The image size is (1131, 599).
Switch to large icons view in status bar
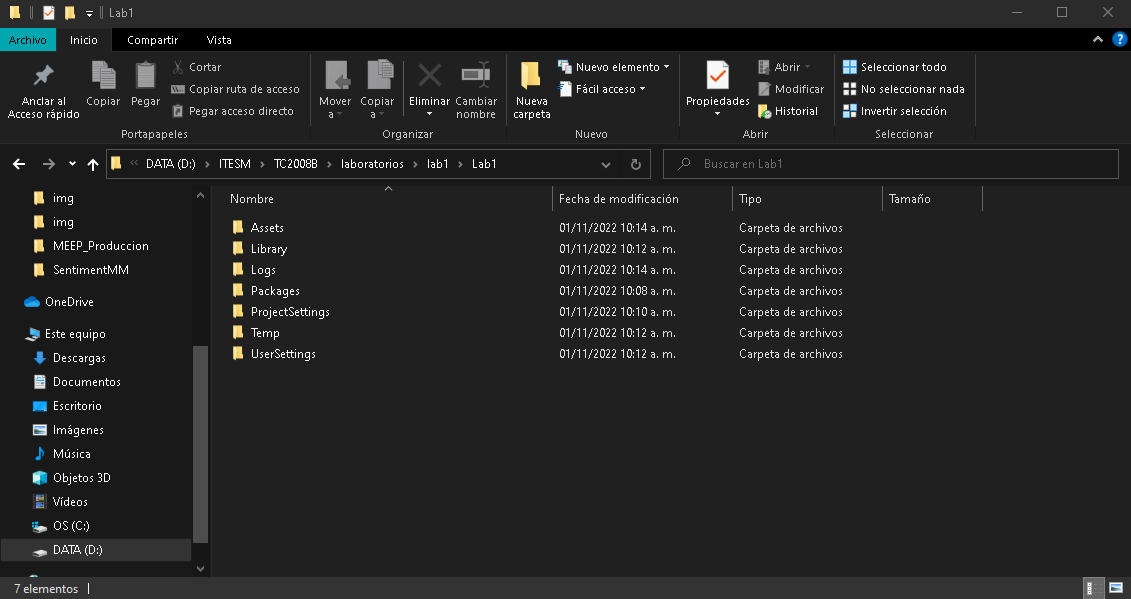[1115, 589]
